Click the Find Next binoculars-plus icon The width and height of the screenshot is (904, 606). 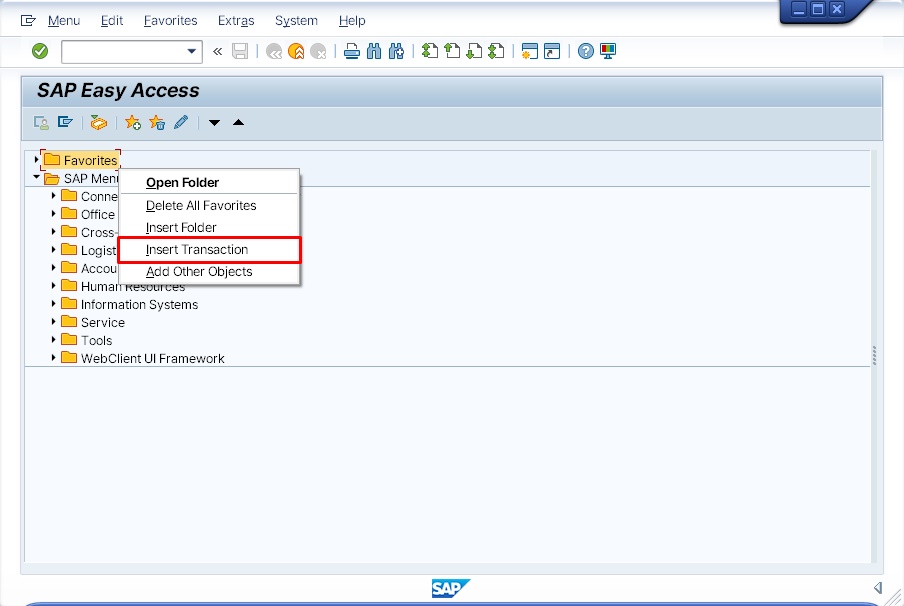point(396,51)
